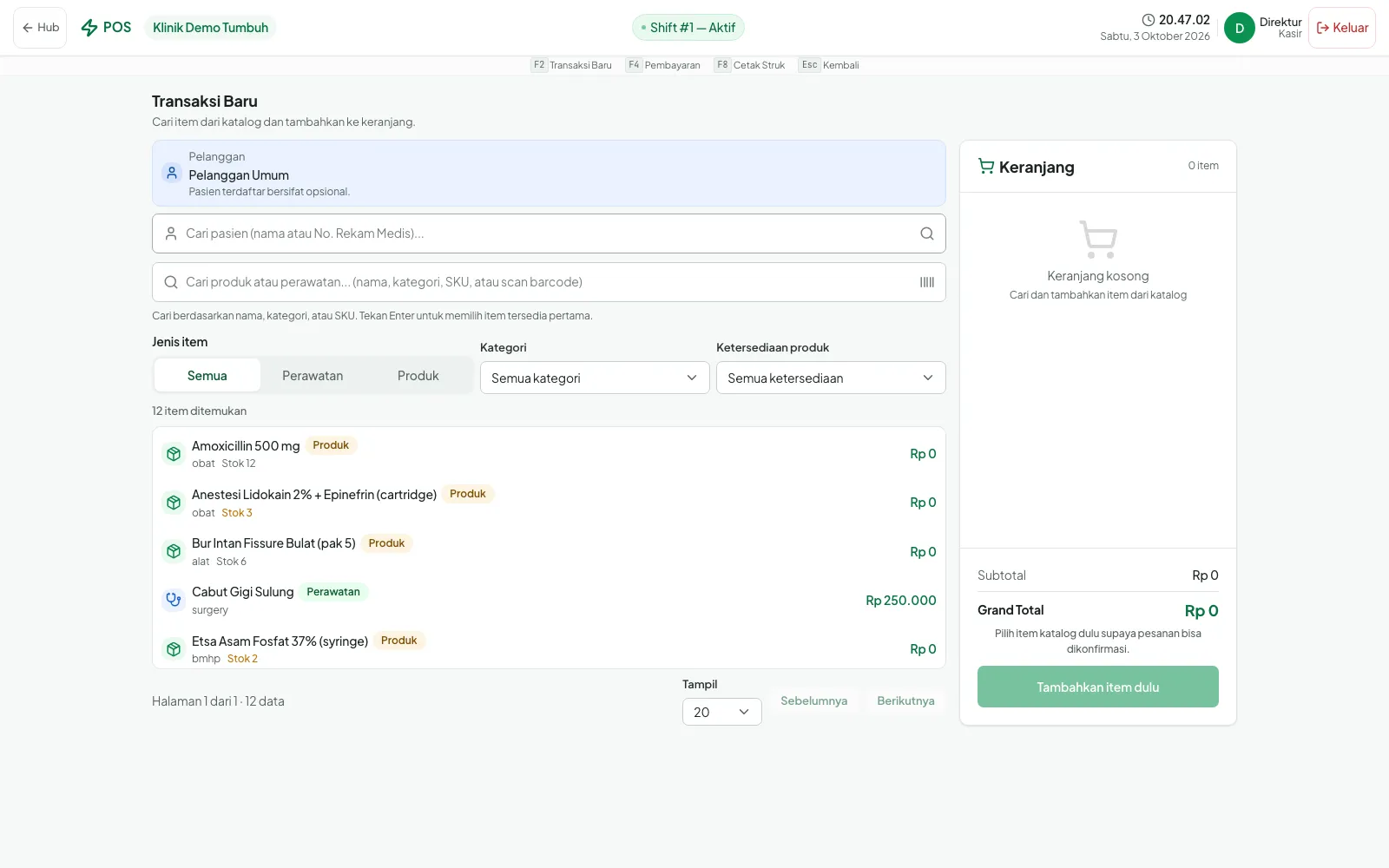Click the person icon in Pelanggan Umum card
This screenshot has height=868, width=1389.
(172, 173)
